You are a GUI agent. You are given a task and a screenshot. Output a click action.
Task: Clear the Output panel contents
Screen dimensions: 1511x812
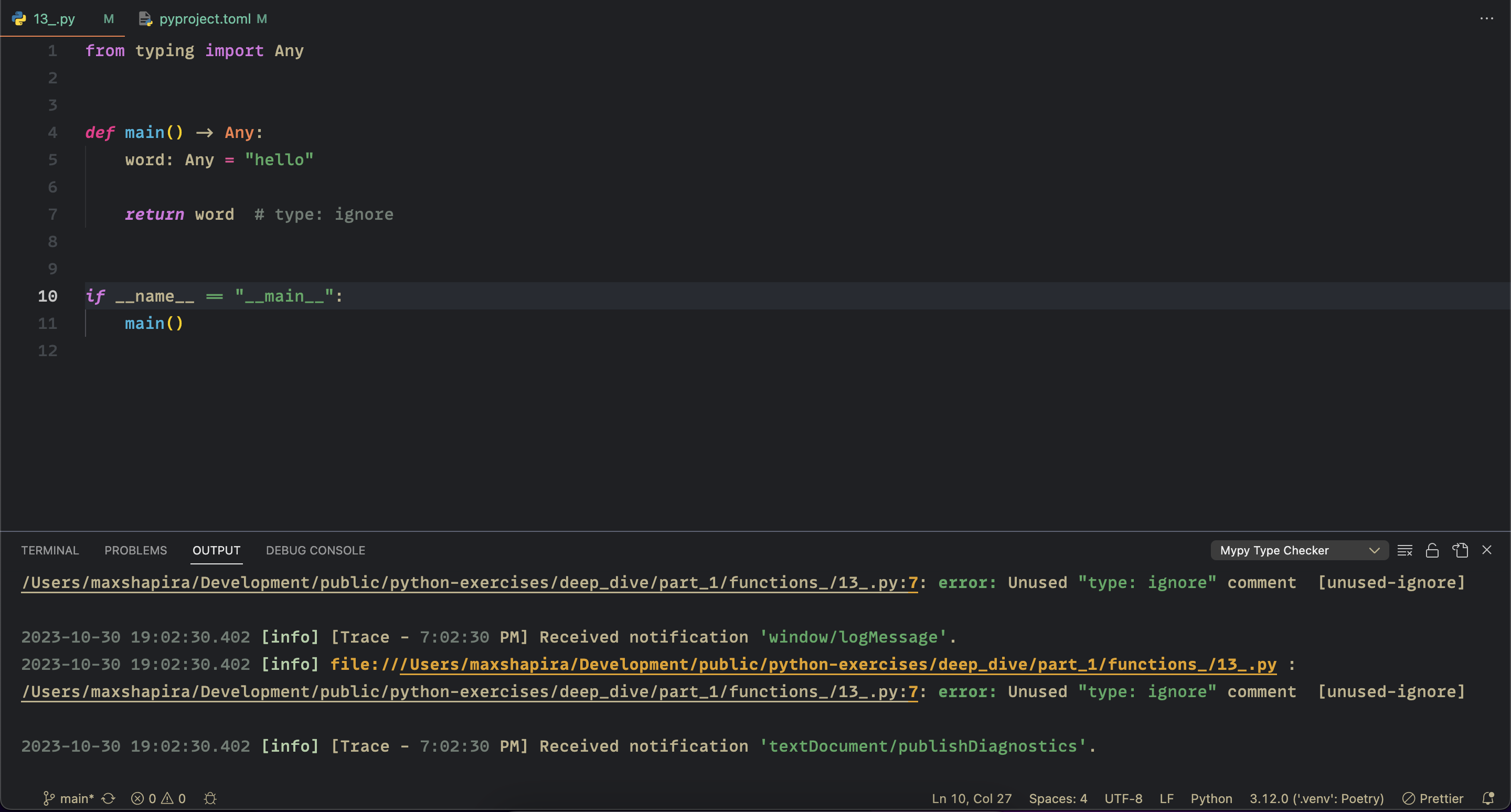[x=1404, y=550]
